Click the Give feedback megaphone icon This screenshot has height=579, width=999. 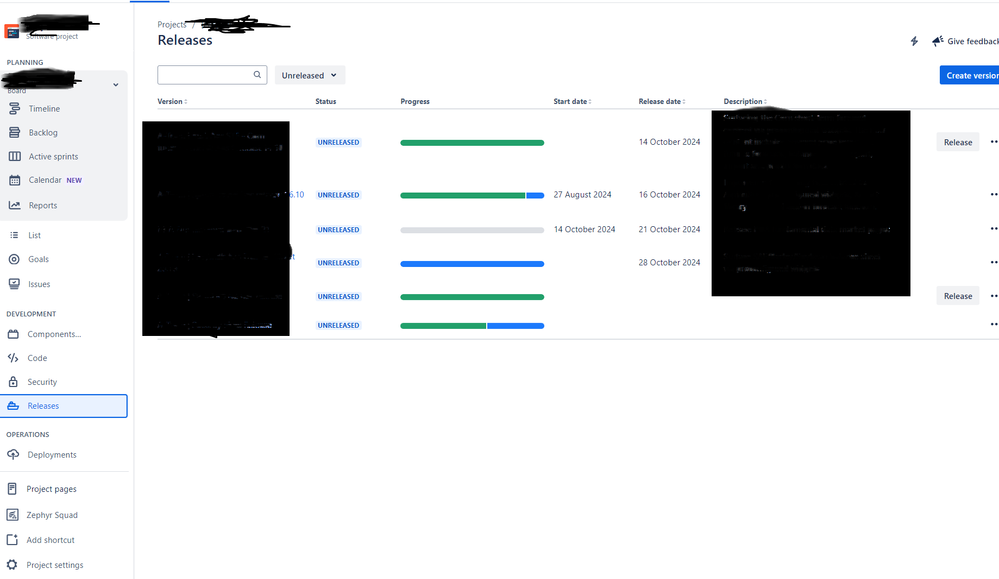coord(937,41)
